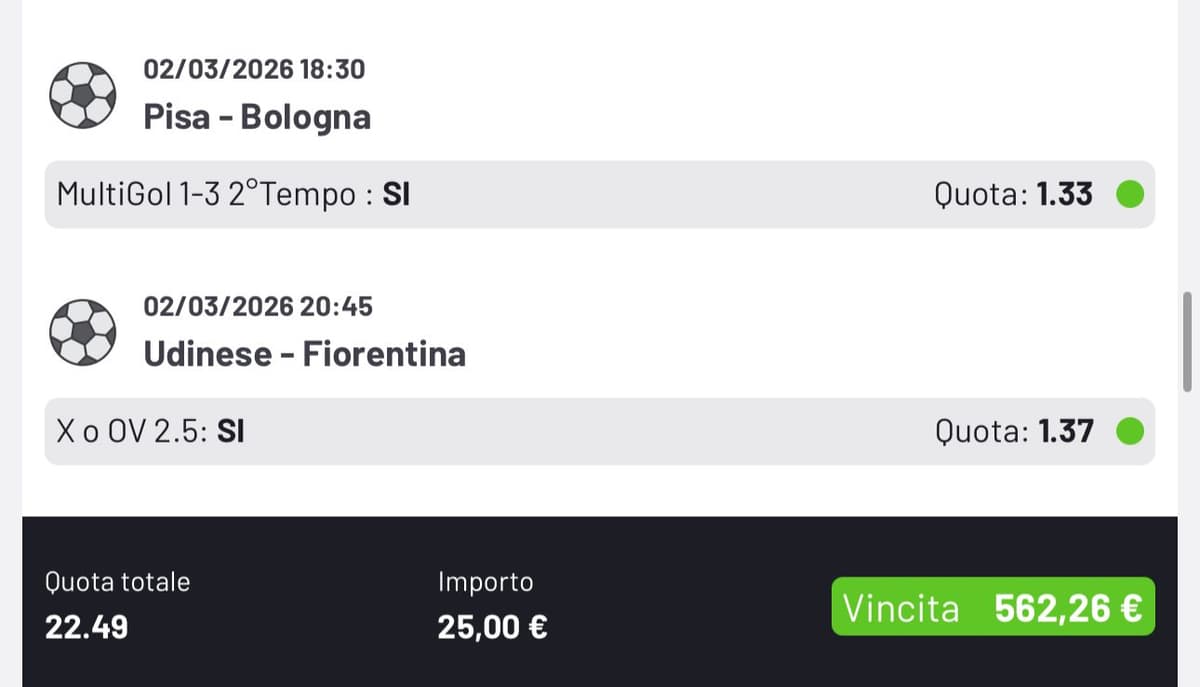Image resolution: width=1200 pixels, height=687 pixels.
Task: Click the 02/03/2026 18:30 date label
Action: click(253, 70)
